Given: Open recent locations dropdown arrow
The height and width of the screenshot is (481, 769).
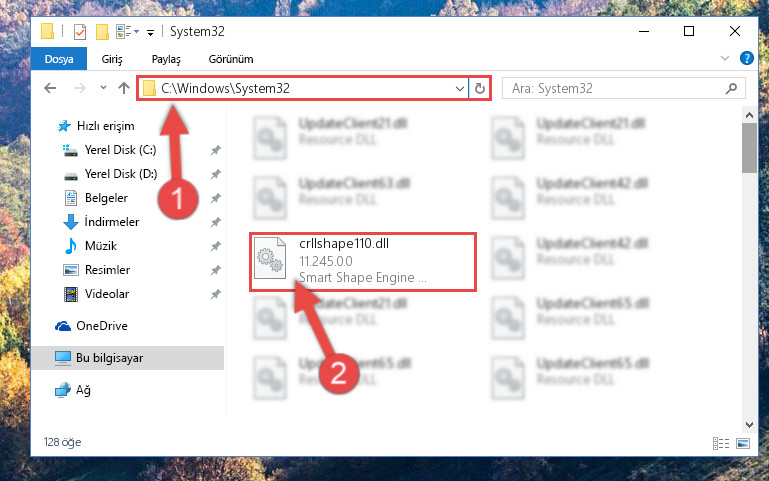Looking at the screenshot, I should click(103, 88).
